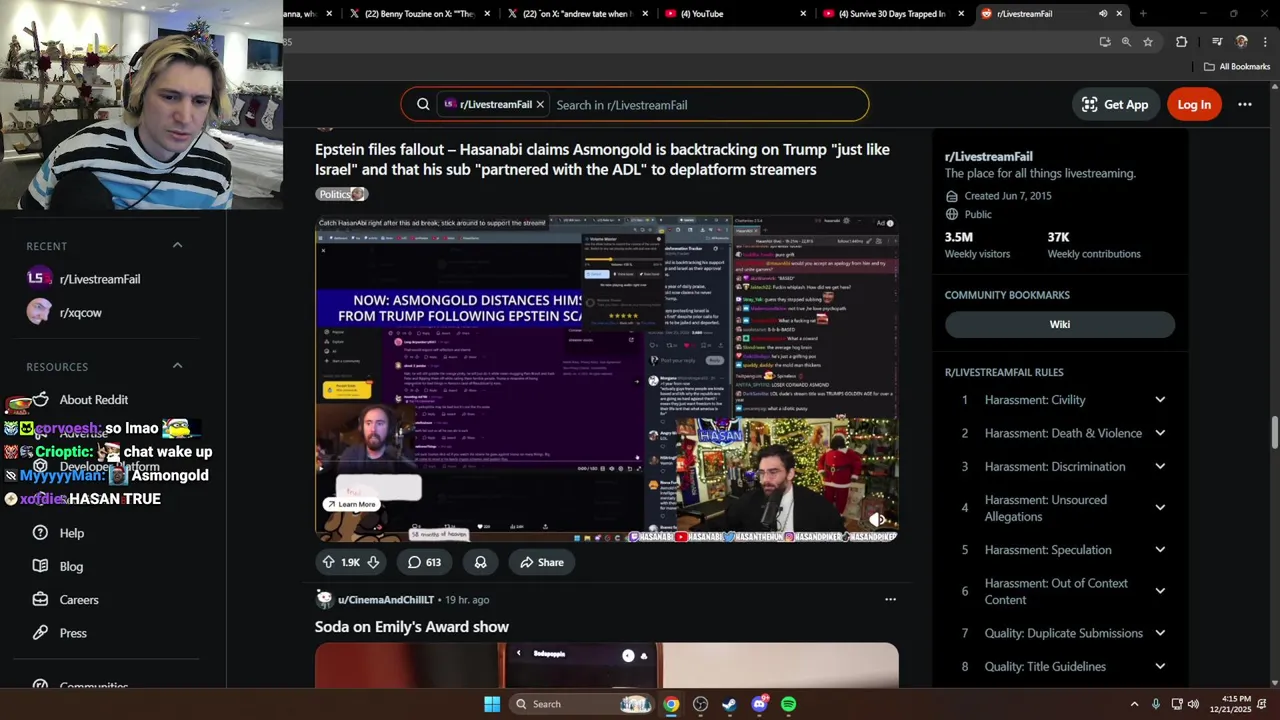The width and height of the screenshot is (1280, 720).
Task: Open the Soda on Emily's Award show post
Action: tap(412, 627)
